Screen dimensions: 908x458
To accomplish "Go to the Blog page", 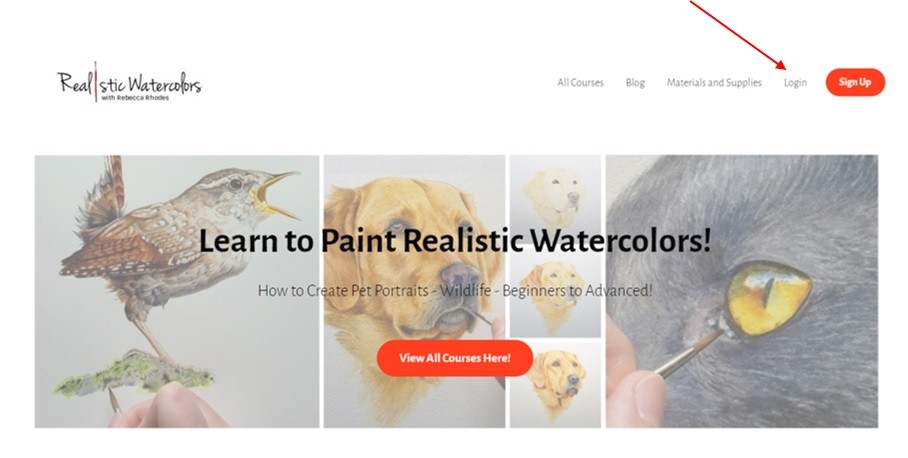I will 635,83.
